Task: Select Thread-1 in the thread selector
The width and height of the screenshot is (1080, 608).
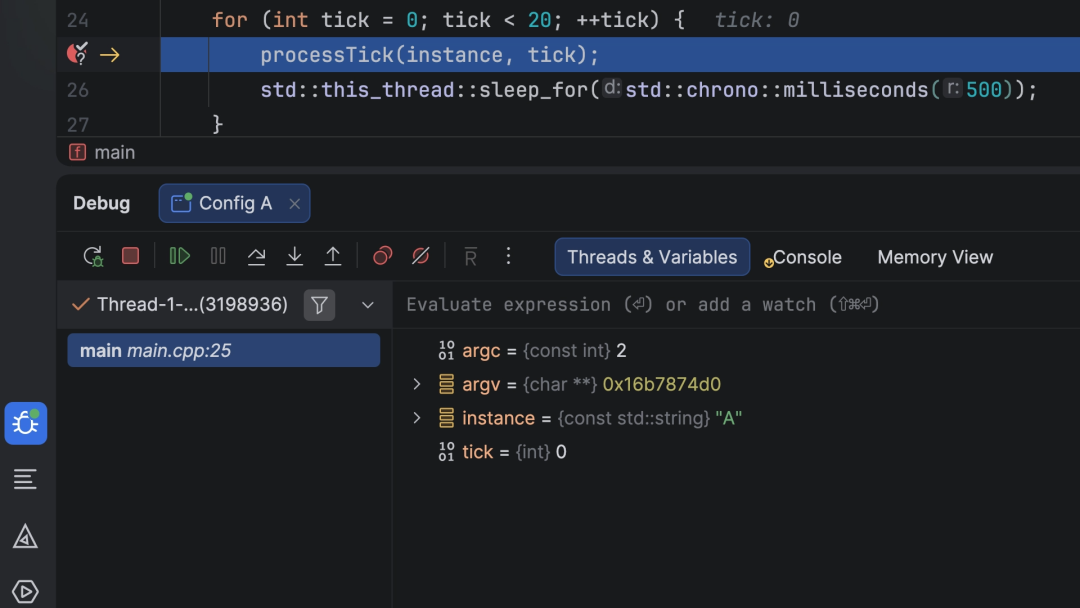Action: point(192,304)
